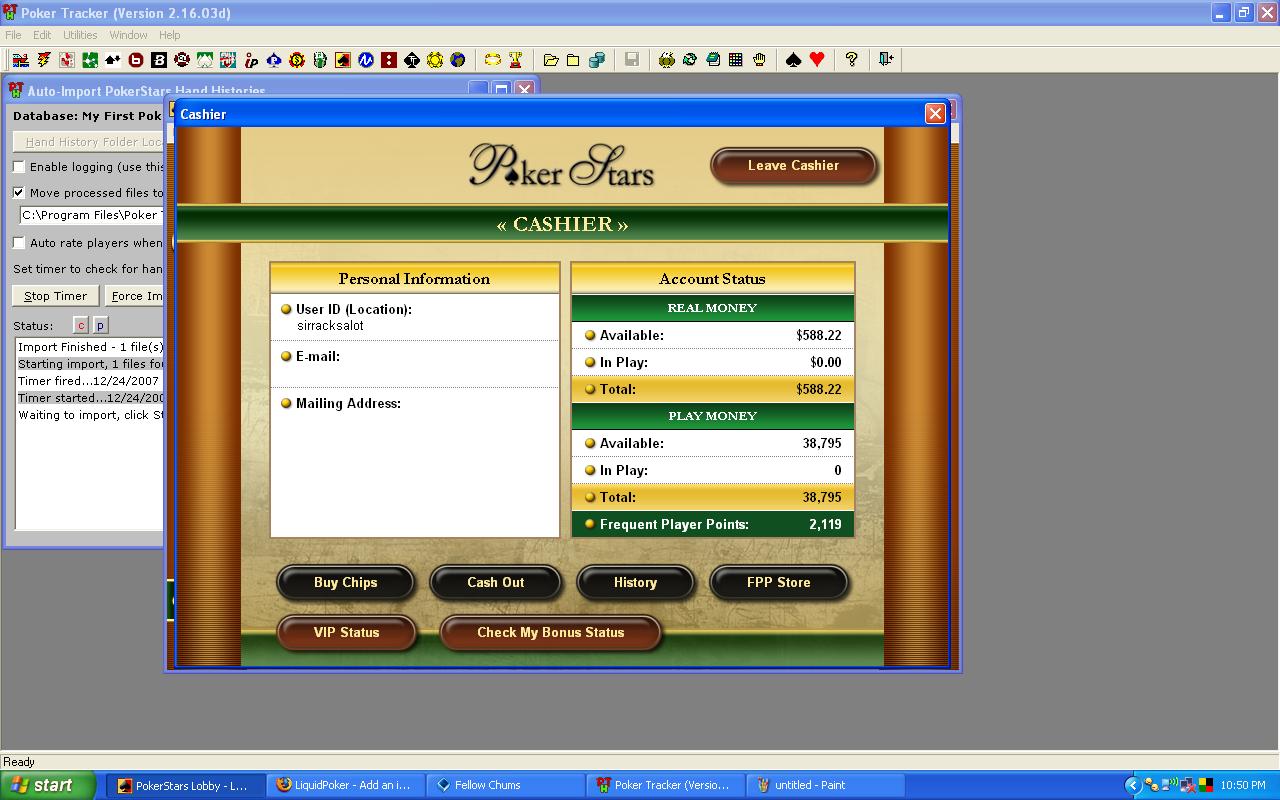The width and height of the screenshot is (1280, 800).
Task: Click the blue circle 'N' wave icon
Action: (366, 60)
